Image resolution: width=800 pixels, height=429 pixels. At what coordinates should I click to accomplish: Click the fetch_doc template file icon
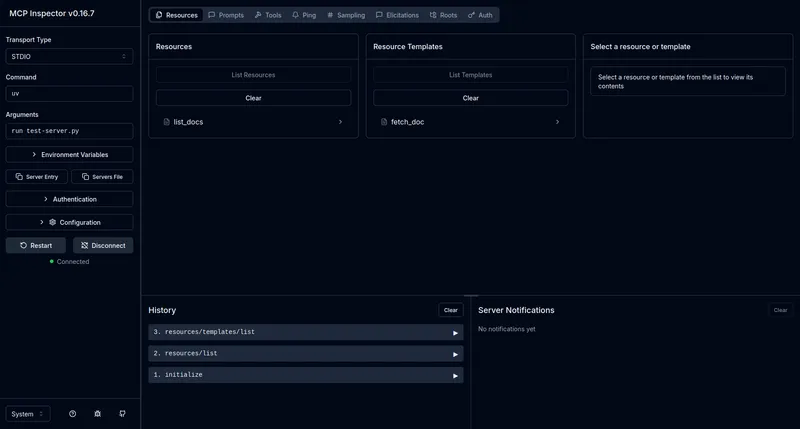(x=384, y=122)
